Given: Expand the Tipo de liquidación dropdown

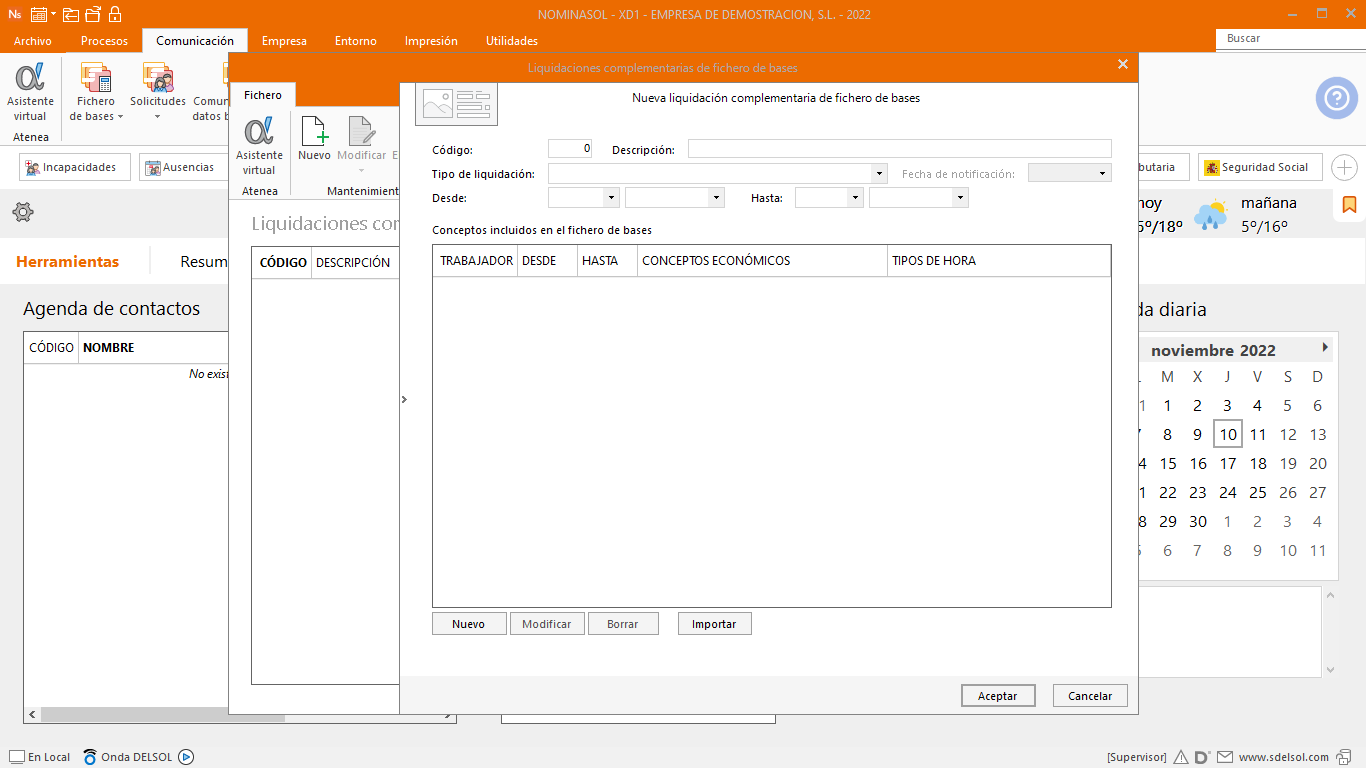Looking at the screenshot, I should pos(879,174).
